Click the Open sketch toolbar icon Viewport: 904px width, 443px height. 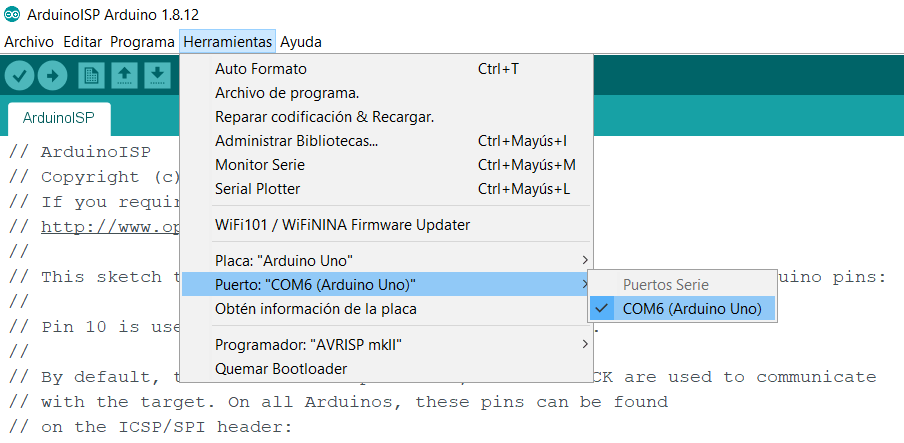point(124,75)
